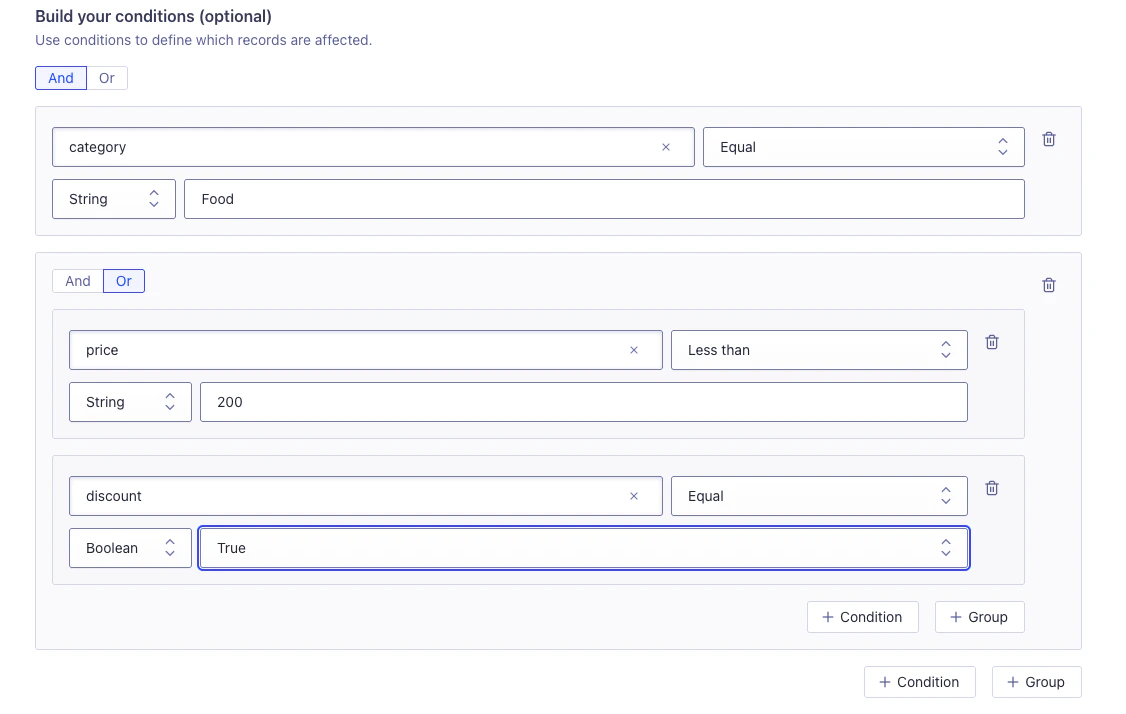Switch nested group to And
The image size is (1126, 714).
click(78, 281)
